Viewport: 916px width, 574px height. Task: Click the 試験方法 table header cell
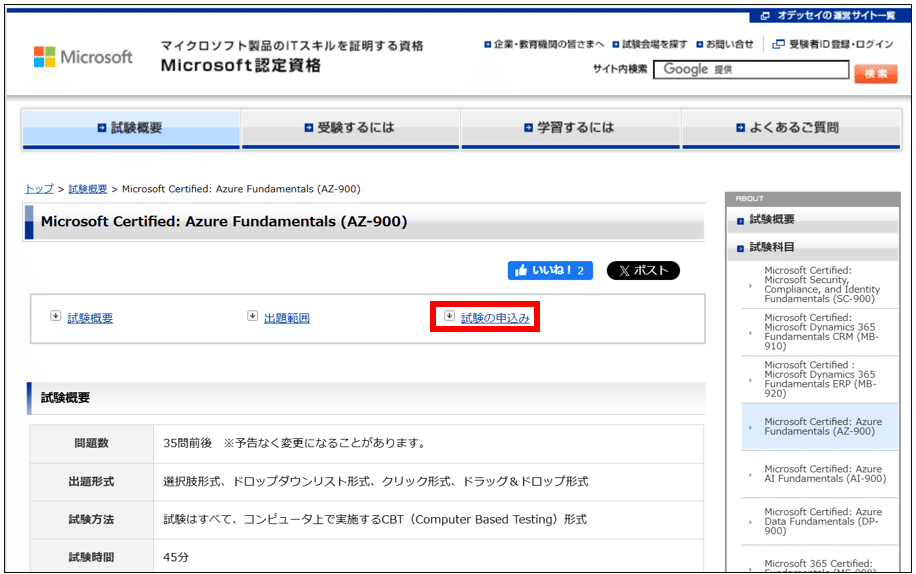92,520
